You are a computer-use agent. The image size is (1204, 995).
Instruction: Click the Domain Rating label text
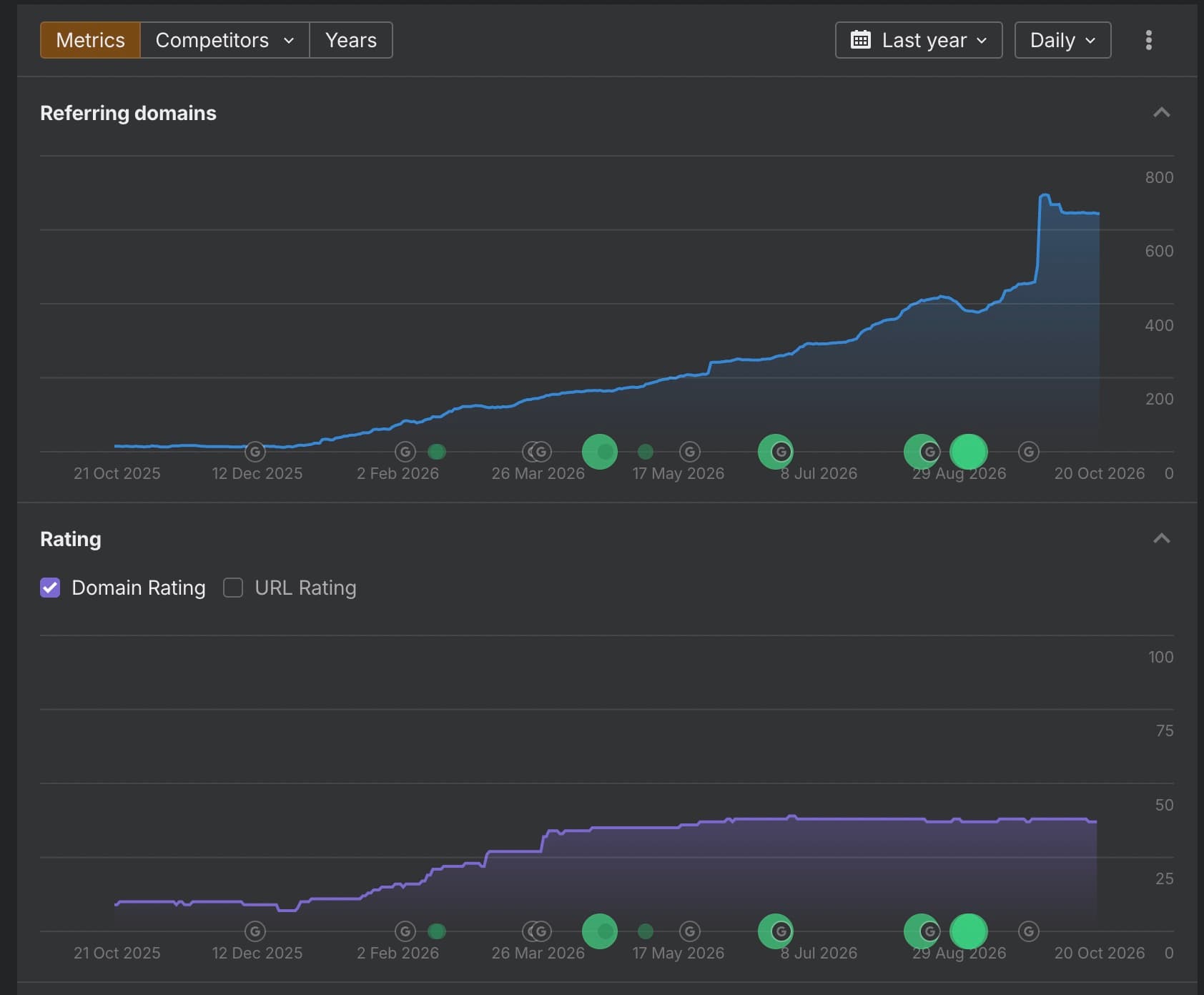(x=139, y=588)
